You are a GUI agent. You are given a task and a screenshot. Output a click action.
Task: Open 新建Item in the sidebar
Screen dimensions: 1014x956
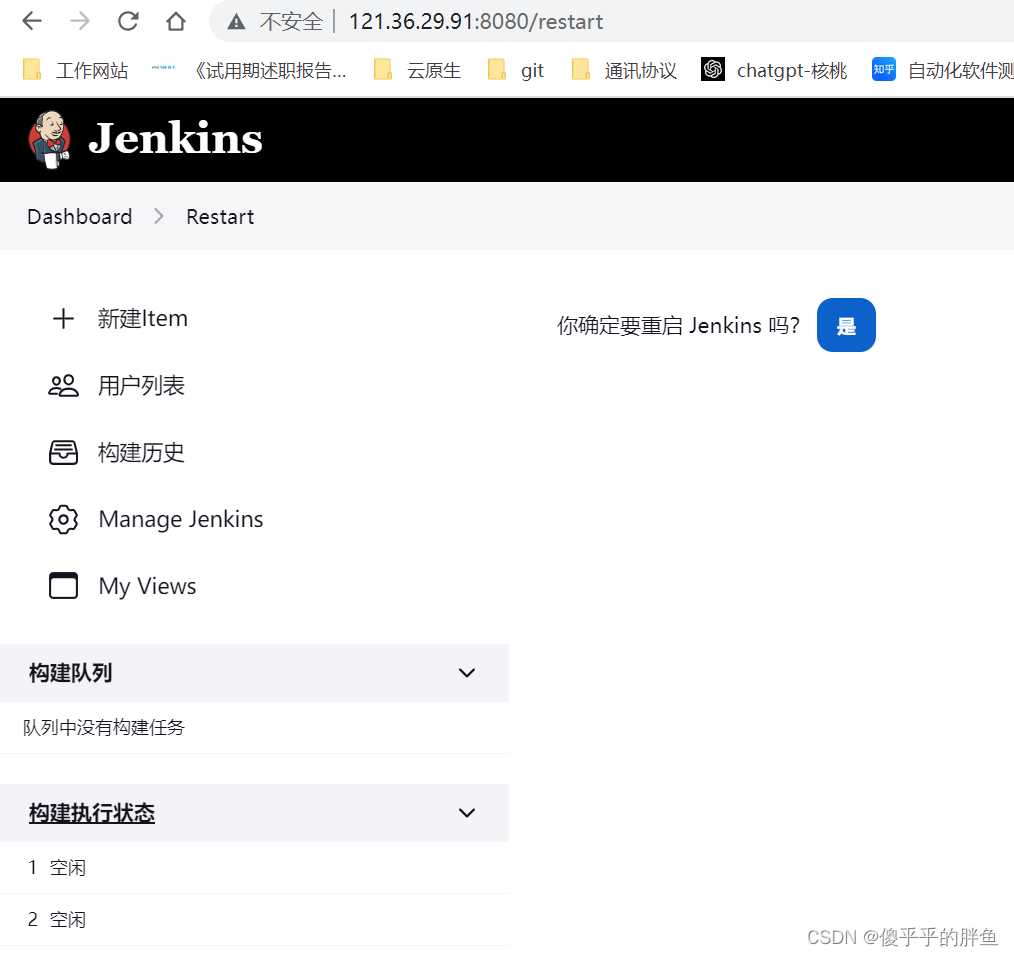[142, 319]
